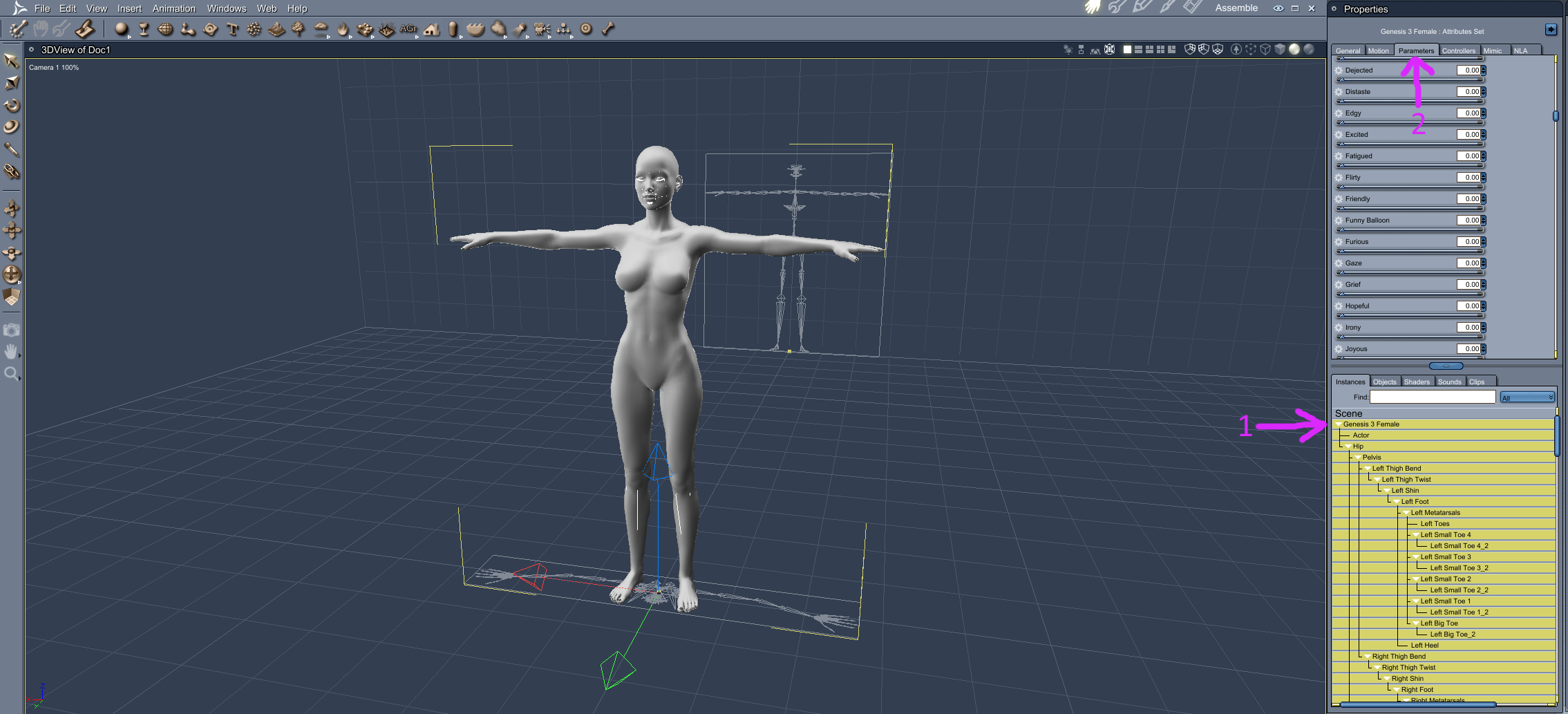Screen dimensions: 1568x714
Task: Collapse the Left Foot tree node
Action: pos(1397,502)
